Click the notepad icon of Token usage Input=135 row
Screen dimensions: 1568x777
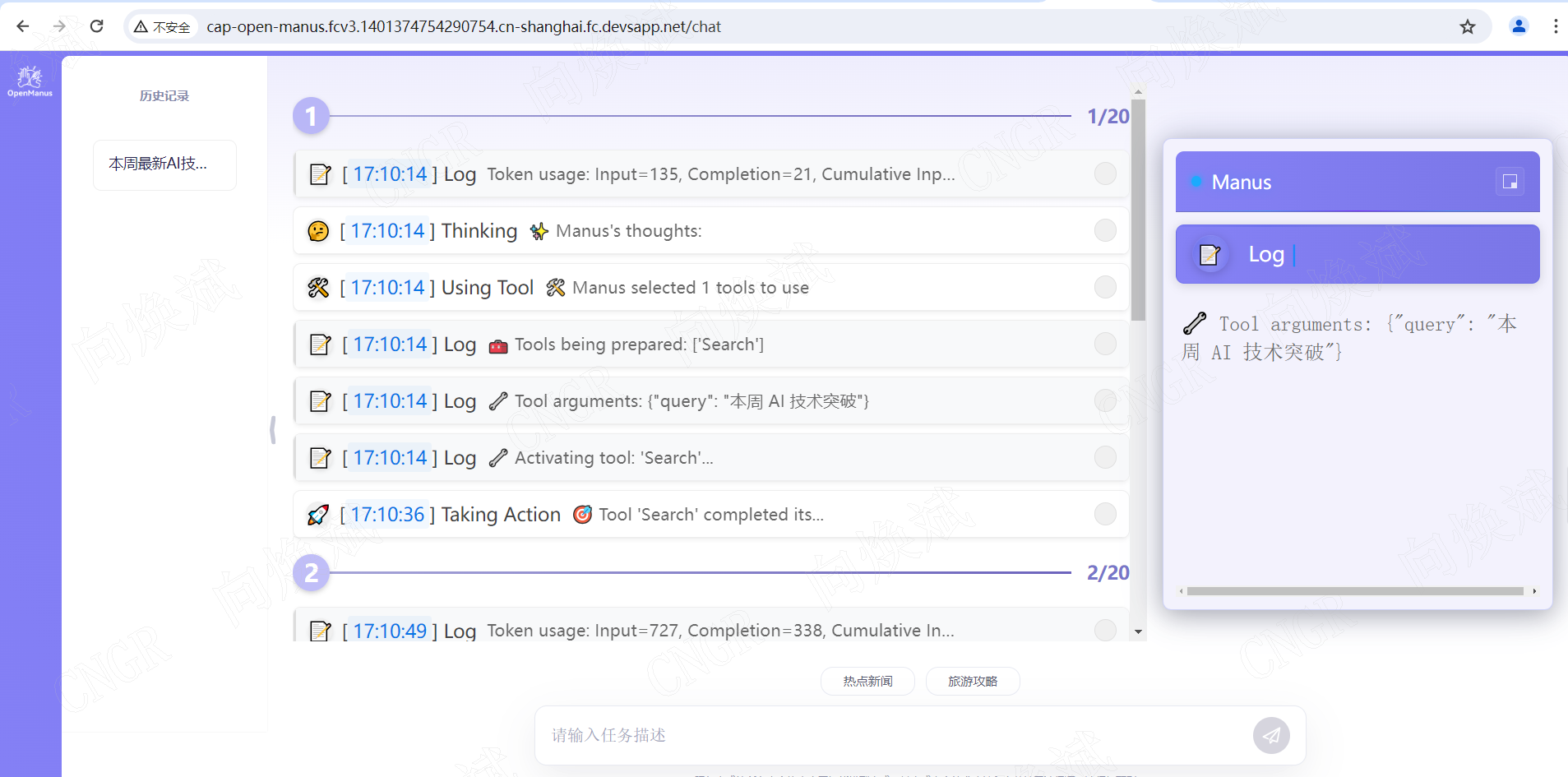[x=320, y=174]
